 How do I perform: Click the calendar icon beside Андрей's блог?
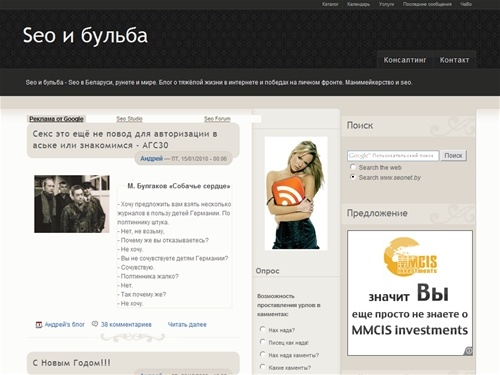pos(39,324)
